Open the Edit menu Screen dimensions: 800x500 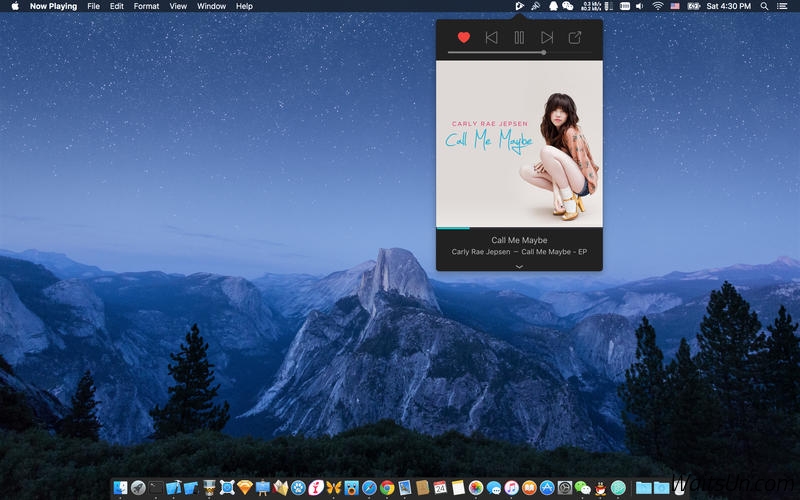pyautogui.click(x=117, y=6)
